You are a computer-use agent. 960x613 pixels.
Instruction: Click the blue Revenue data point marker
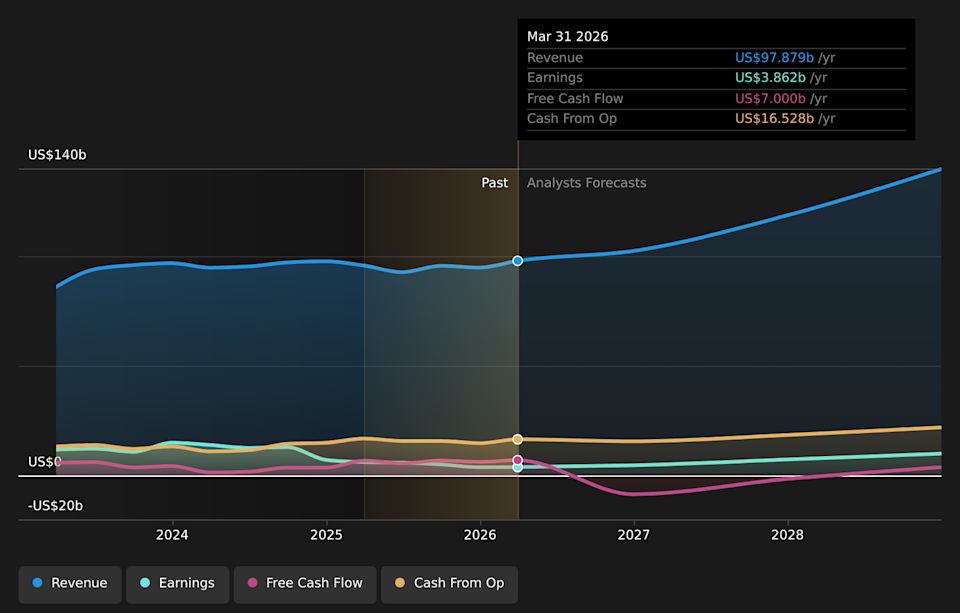[518, 261]
